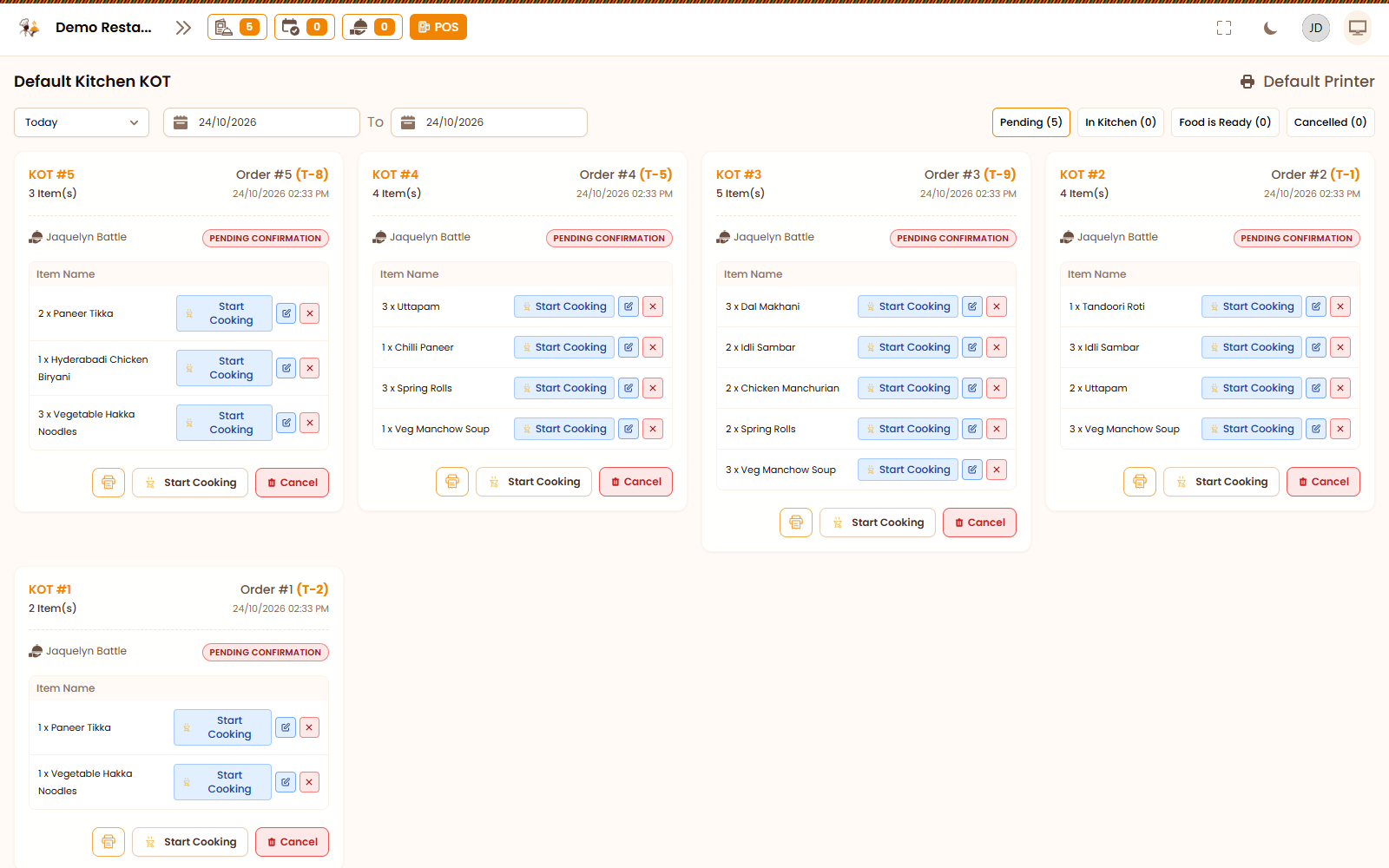This screenshot has width=1389, height=868.
Task: Edit Paneer Tikka item in KOT #1
Action: 286,727
